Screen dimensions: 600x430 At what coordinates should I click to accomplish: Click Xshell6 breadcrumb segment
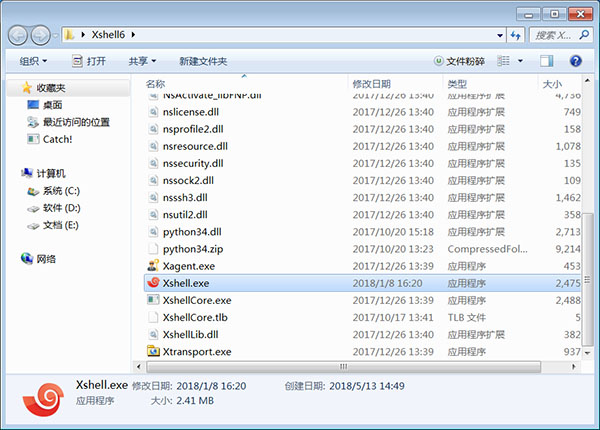(x=108, y=35)
